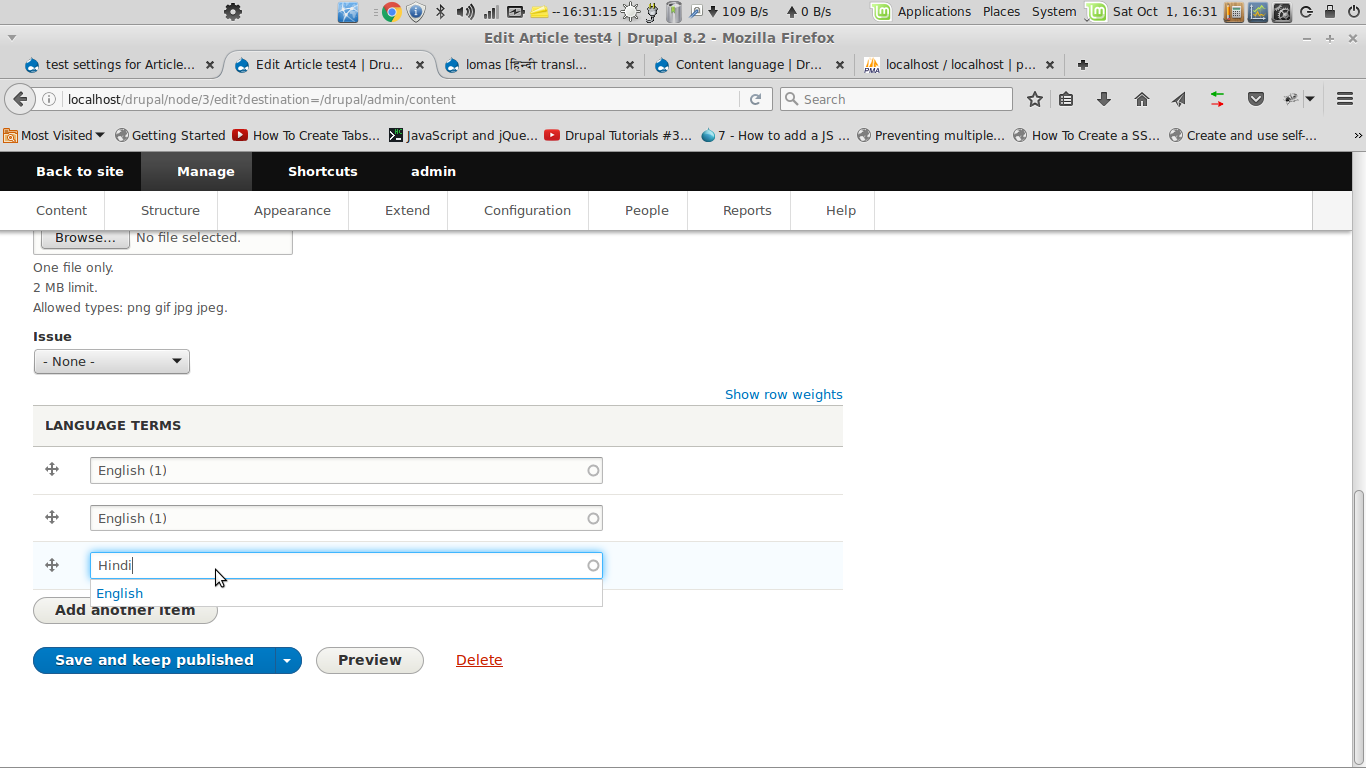This screenshot has height=768, width=1366.
Task: Select English from the autocomplete suggestion
Action: (x=120, y=593)
